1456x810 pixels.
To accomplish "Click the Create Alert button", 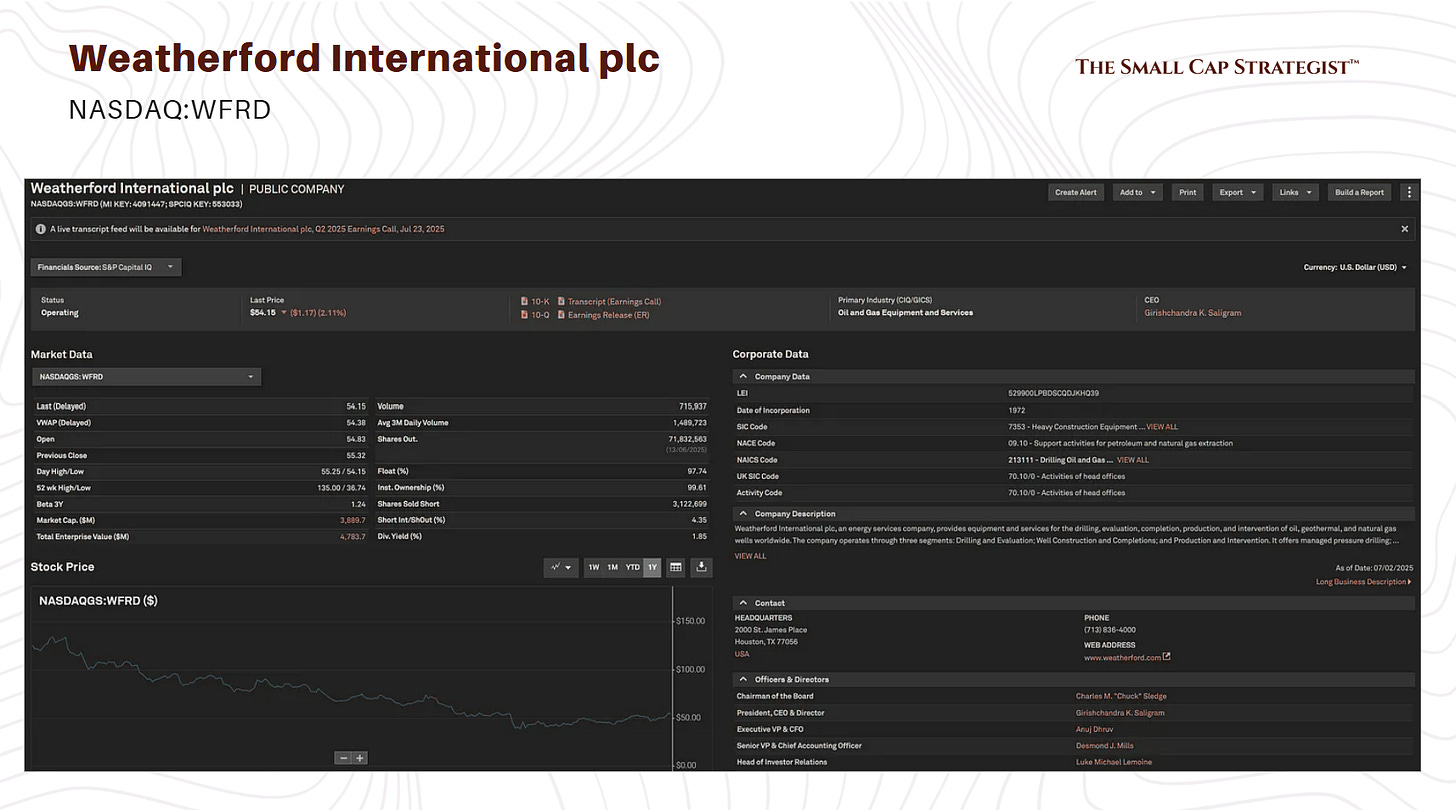I will (x=1076, y=192).
